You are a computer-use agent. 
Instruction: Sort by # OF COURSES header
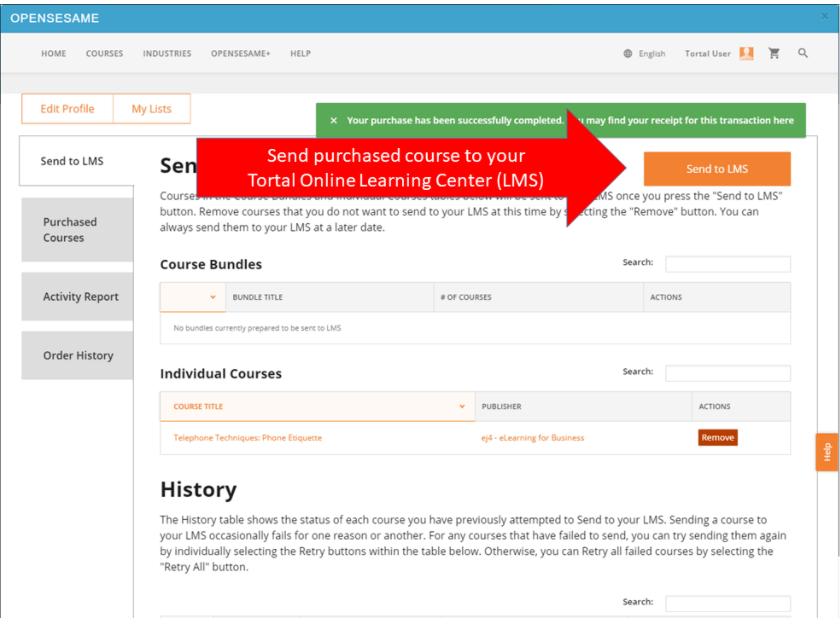(538, 297)
